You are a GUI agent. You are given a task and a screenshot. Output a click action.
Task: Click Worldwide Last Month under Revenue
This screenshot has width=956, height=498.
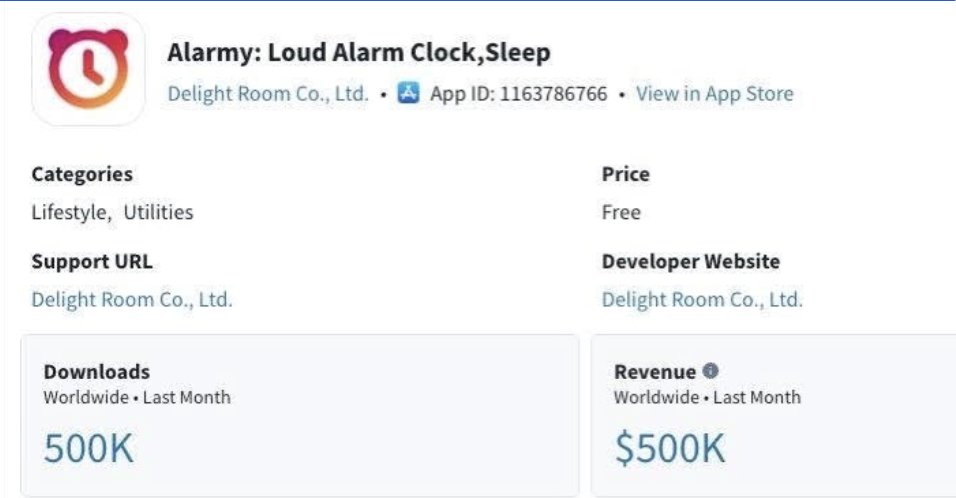click(707, 397)
